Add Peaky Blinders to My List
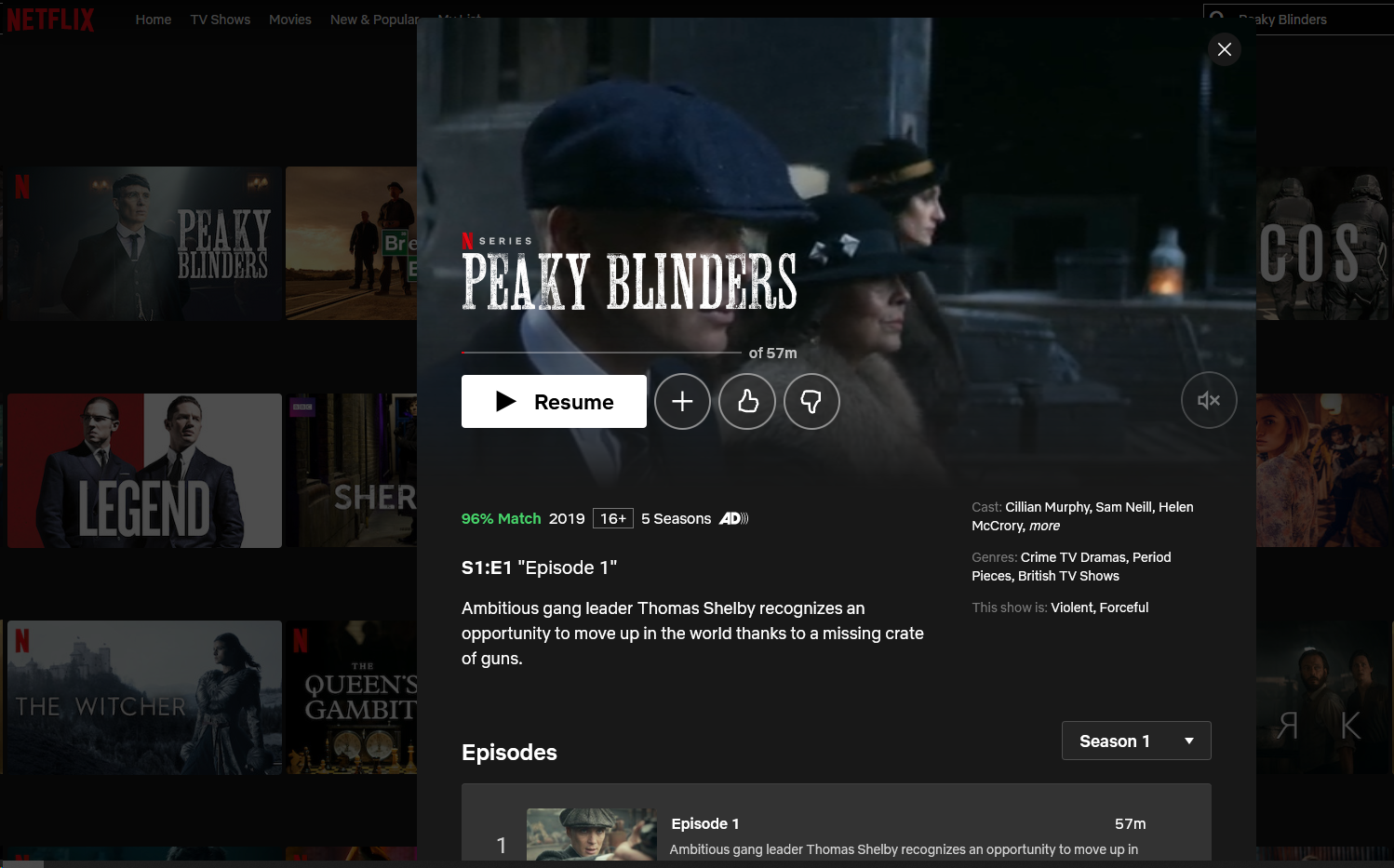The height and width of the screenshot is (868, 1394). click(x=682, y=401)
